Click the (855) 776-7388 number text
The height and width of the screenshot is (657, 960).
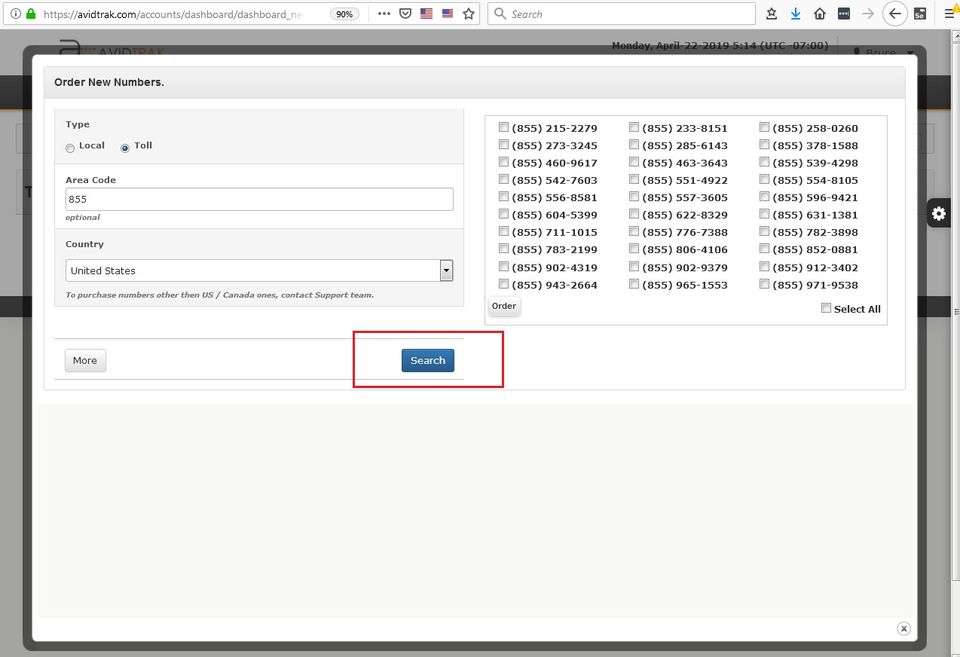(x=685, y=232)
